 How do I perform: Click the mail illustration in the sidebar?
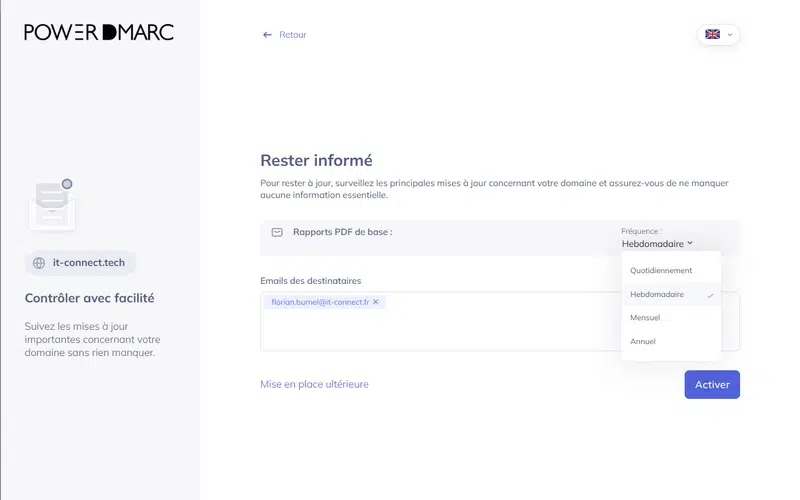(52, 205)
